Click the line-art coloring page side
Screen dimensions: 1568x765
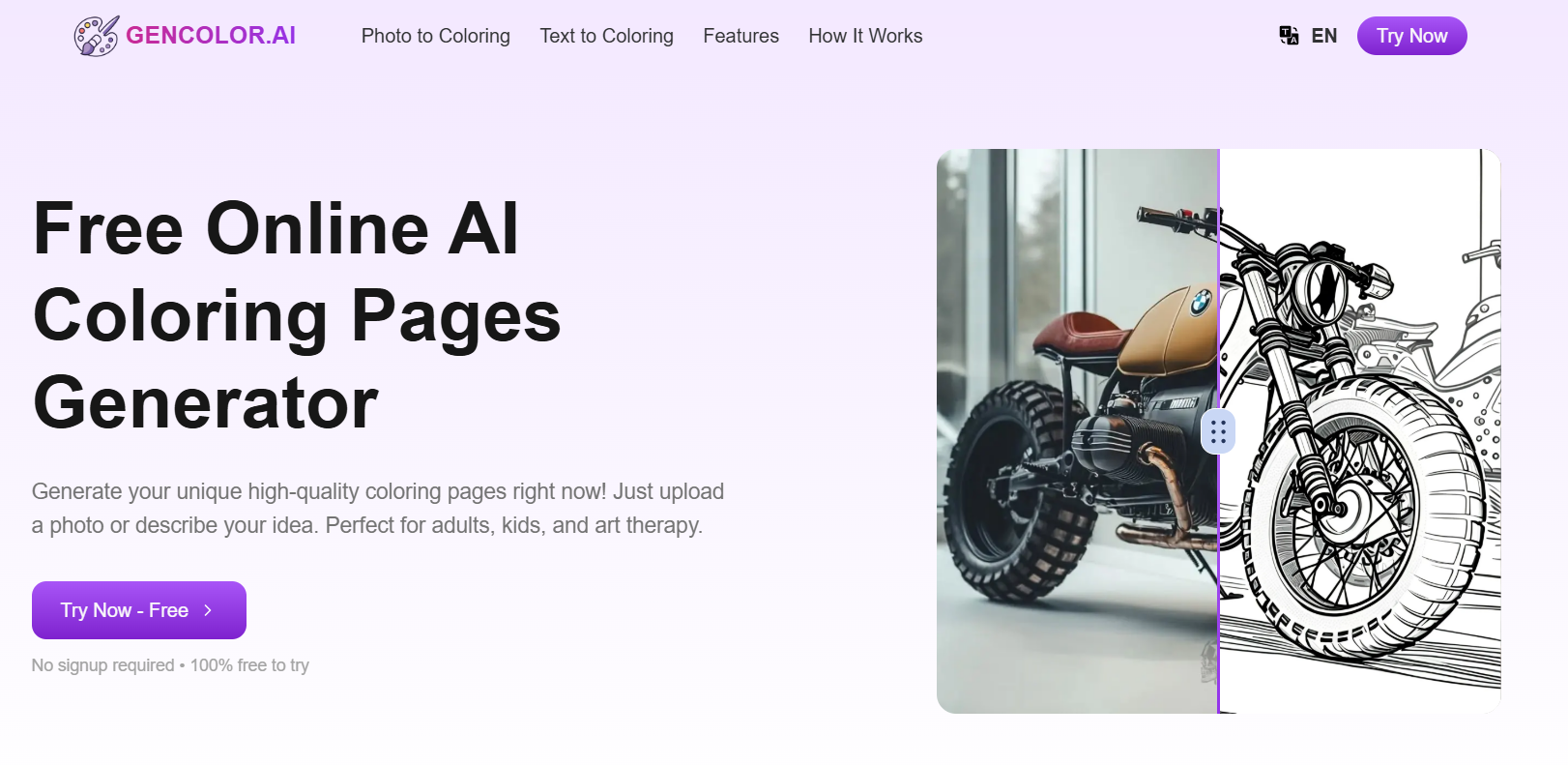click(1360, 431)
